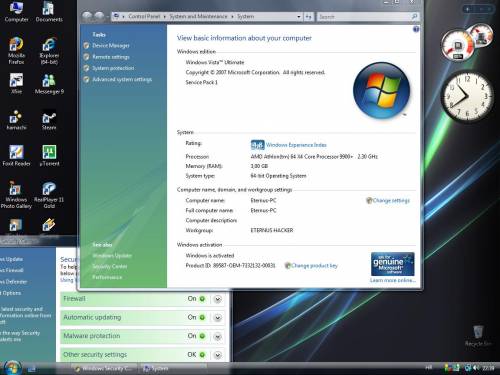
Task: Click Change product key link
Action: [314, 266]
